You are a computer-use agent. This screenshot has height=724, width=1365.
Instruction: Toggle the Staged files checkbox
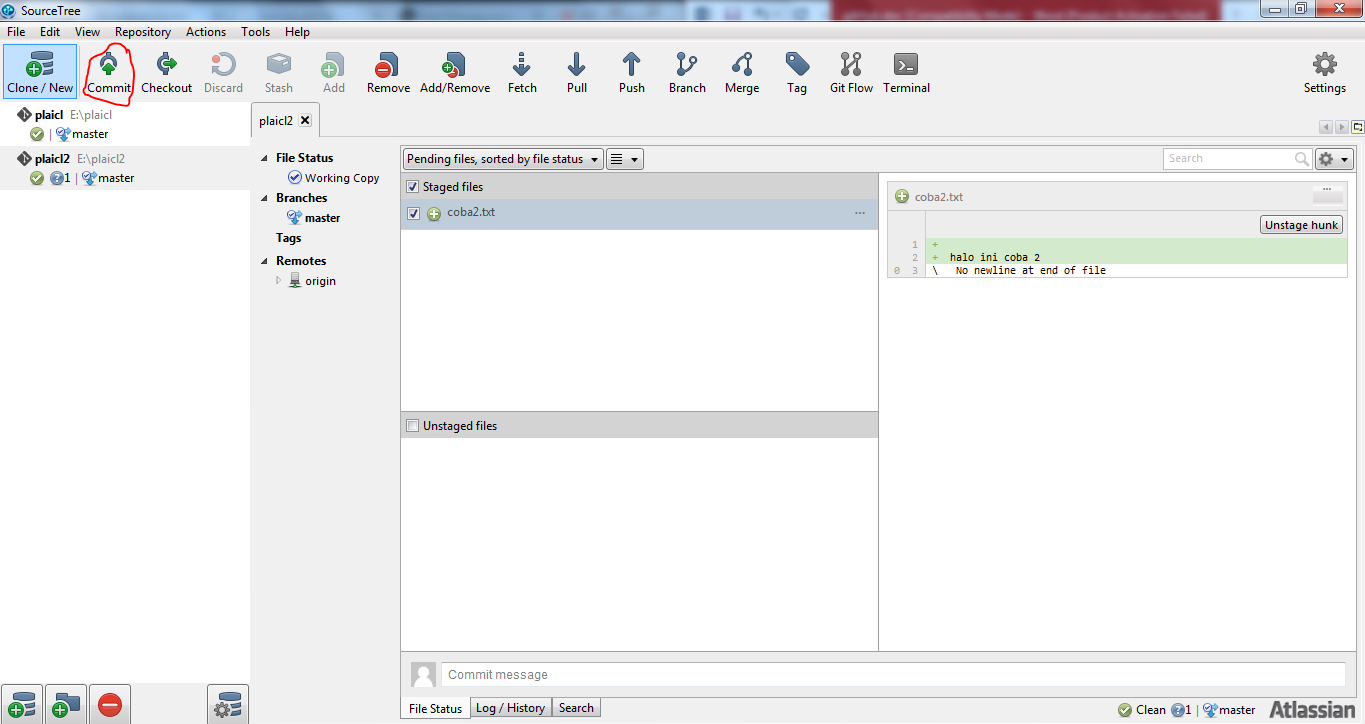tap(413, 187)
